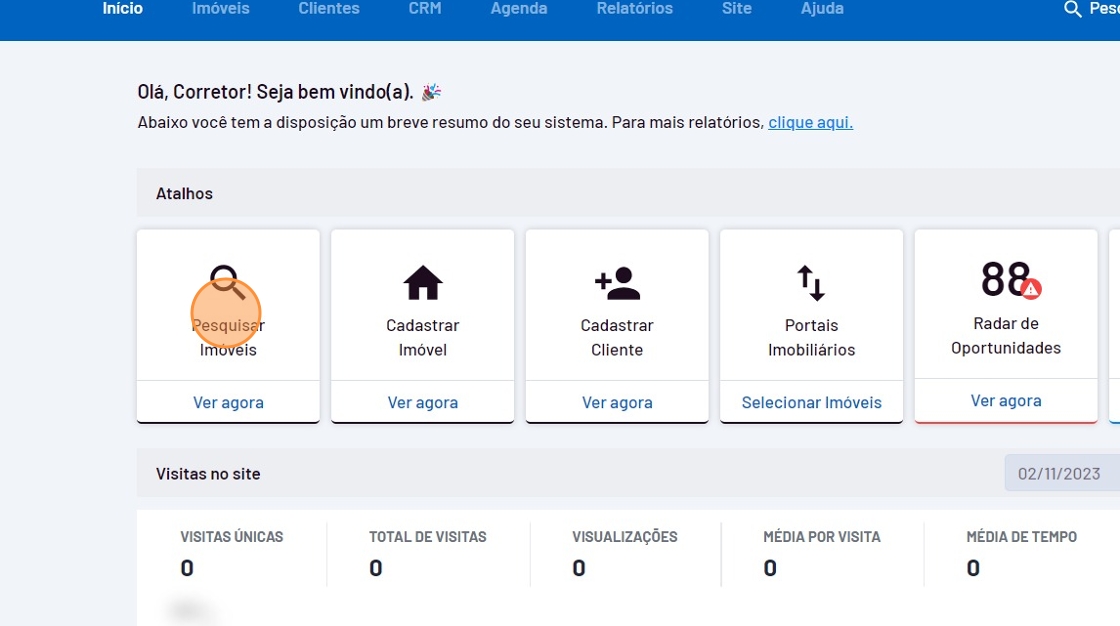Open the Imóveis menu
This screenshot has width=1120, height=626.
(221, 9)
